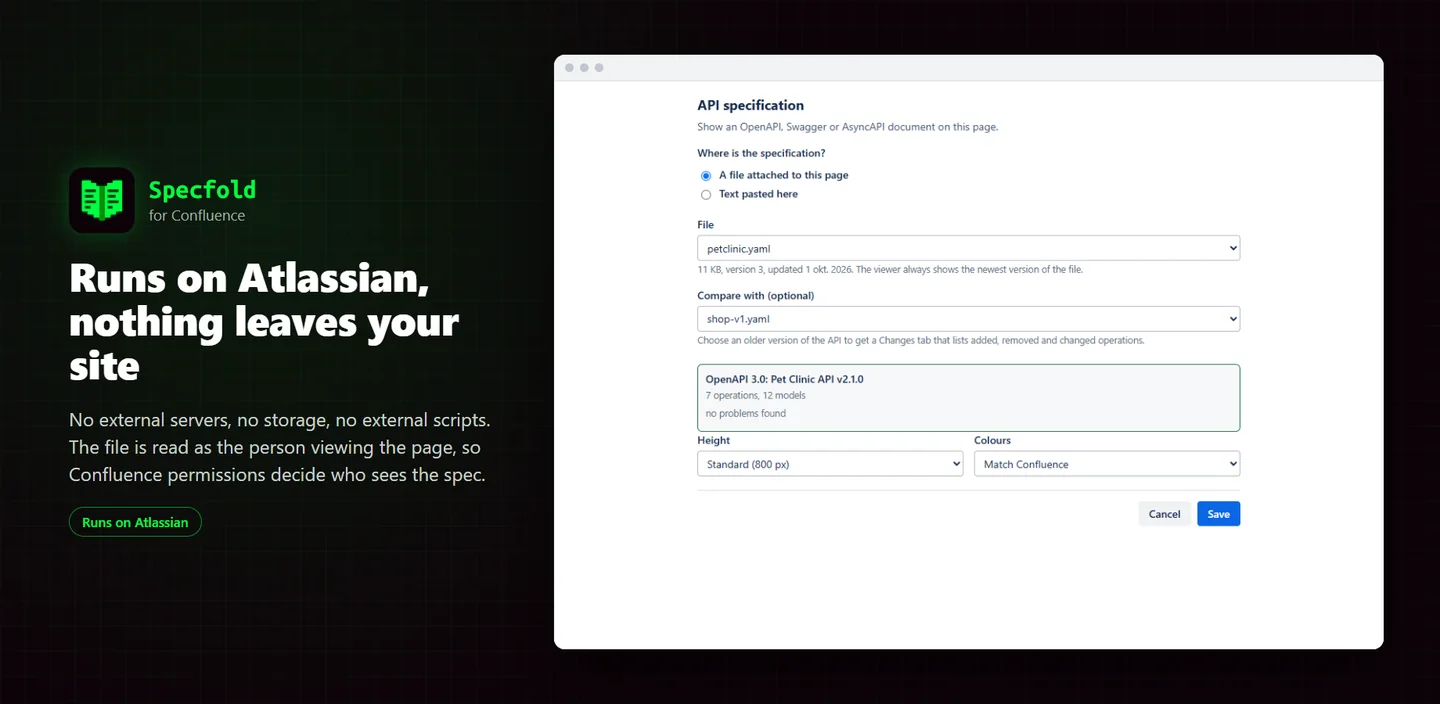The width and height of the screenshot is (1440, 704).
Task: Click the '7 operations, 12 models' line
Action: click(x=756, y=396)
